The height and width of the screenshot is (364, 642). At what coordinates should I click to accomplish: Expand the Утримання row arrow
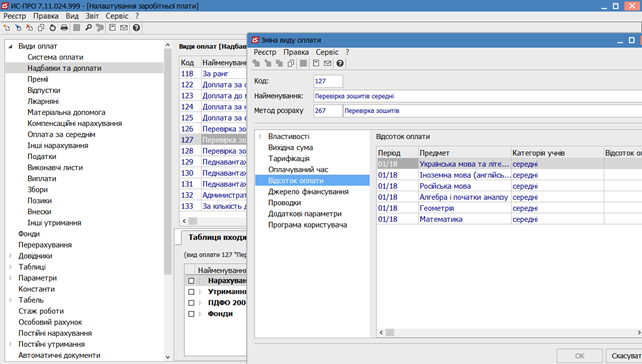click(200, 292)
